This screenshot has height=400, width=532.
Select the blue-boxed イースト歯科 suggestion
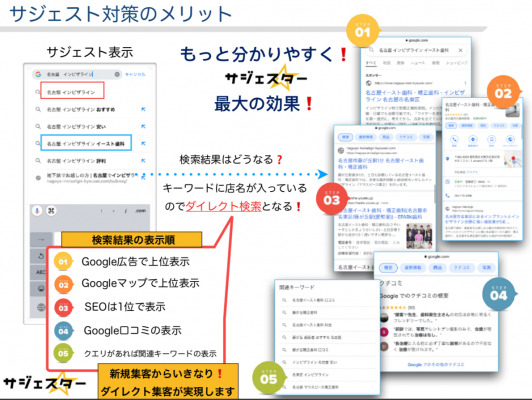(x=86, y=142)
